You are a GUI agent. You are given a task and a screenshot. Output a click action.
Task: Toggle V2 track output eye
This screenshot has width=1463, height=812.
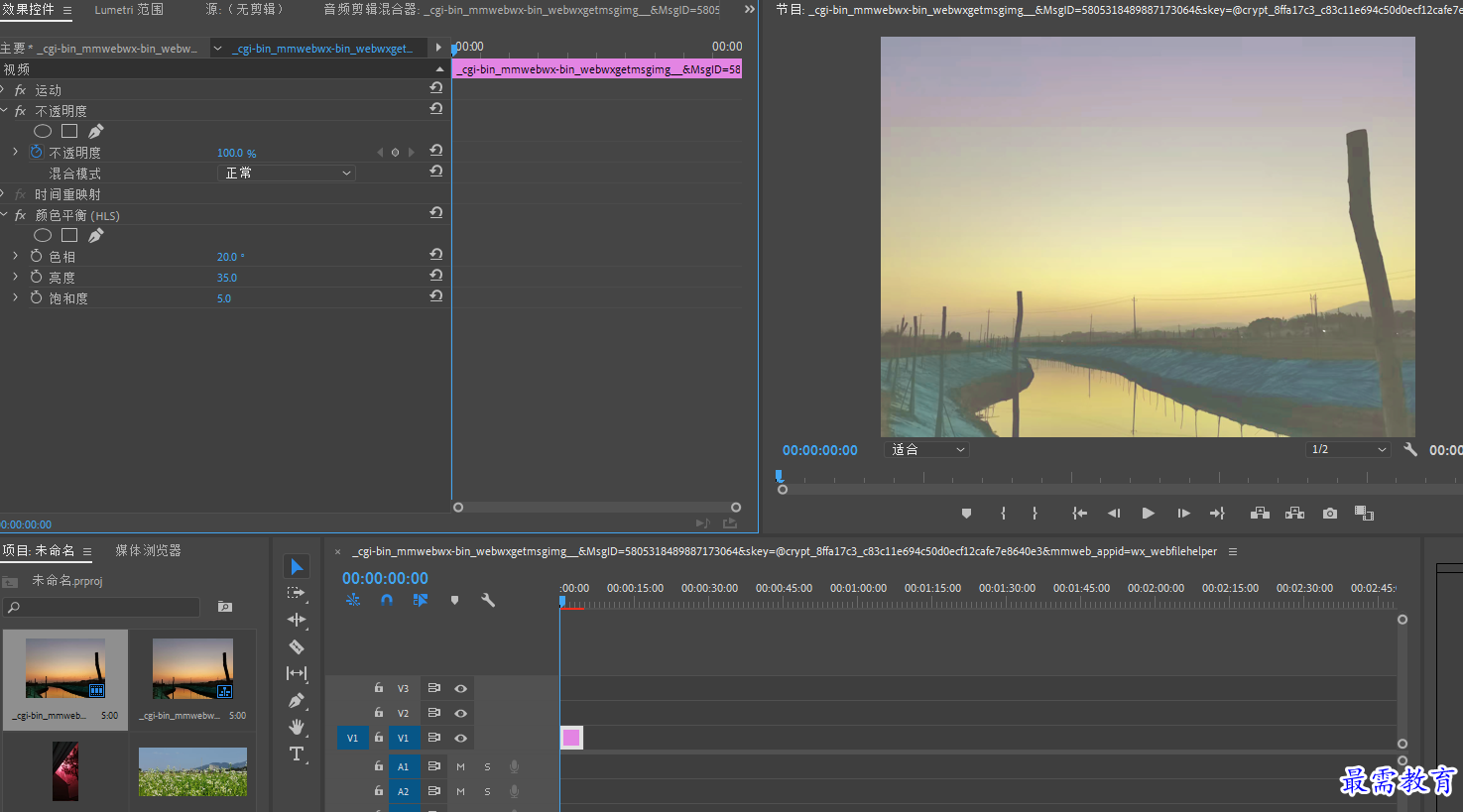[x=460, y=713]
